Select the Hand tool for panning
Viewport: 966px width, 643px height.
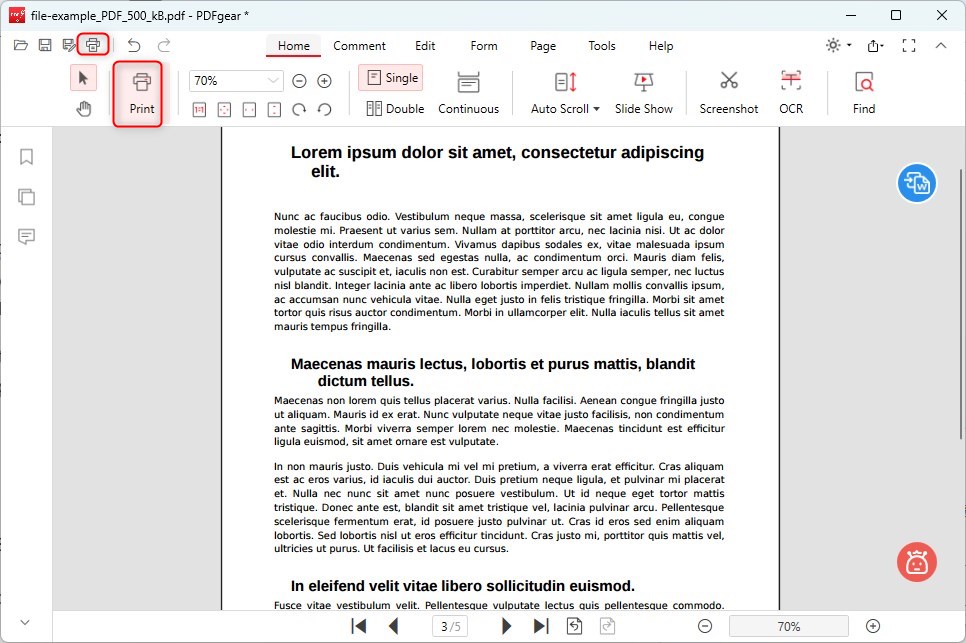84,109
